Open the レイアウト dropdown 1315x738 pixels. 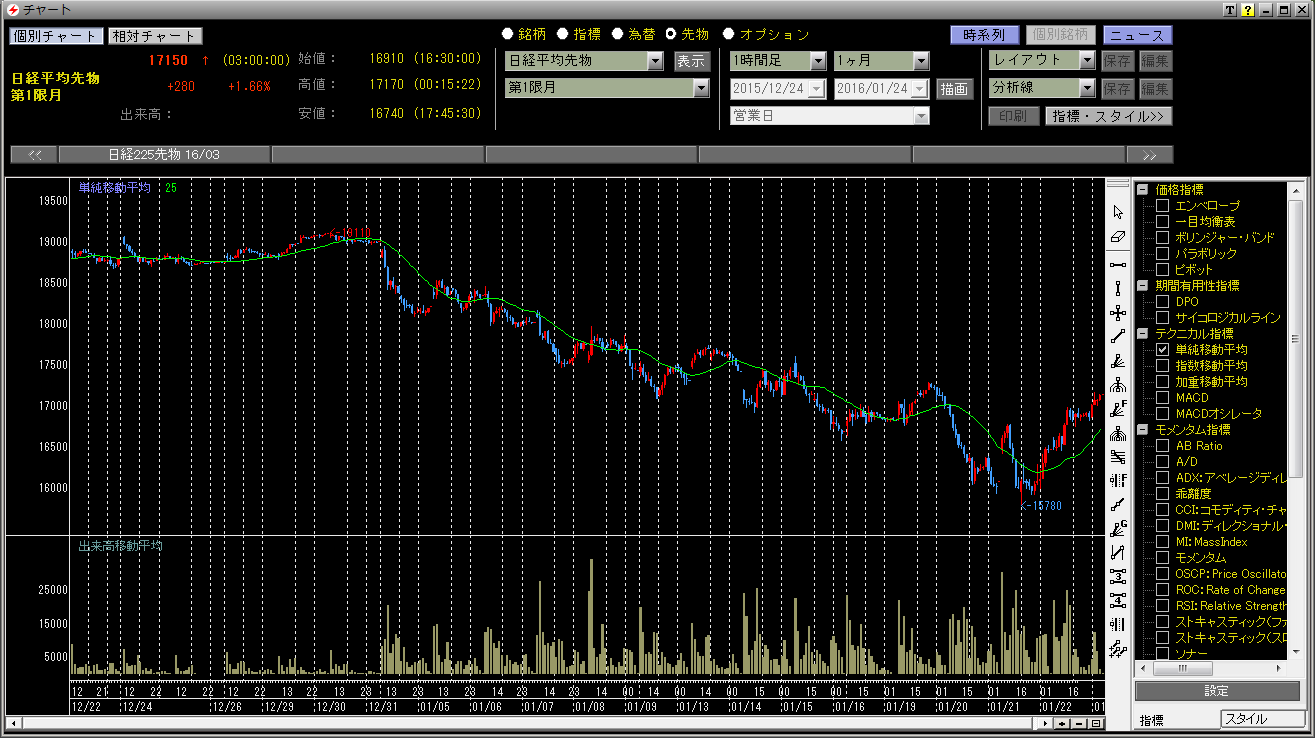(1087, 60)
